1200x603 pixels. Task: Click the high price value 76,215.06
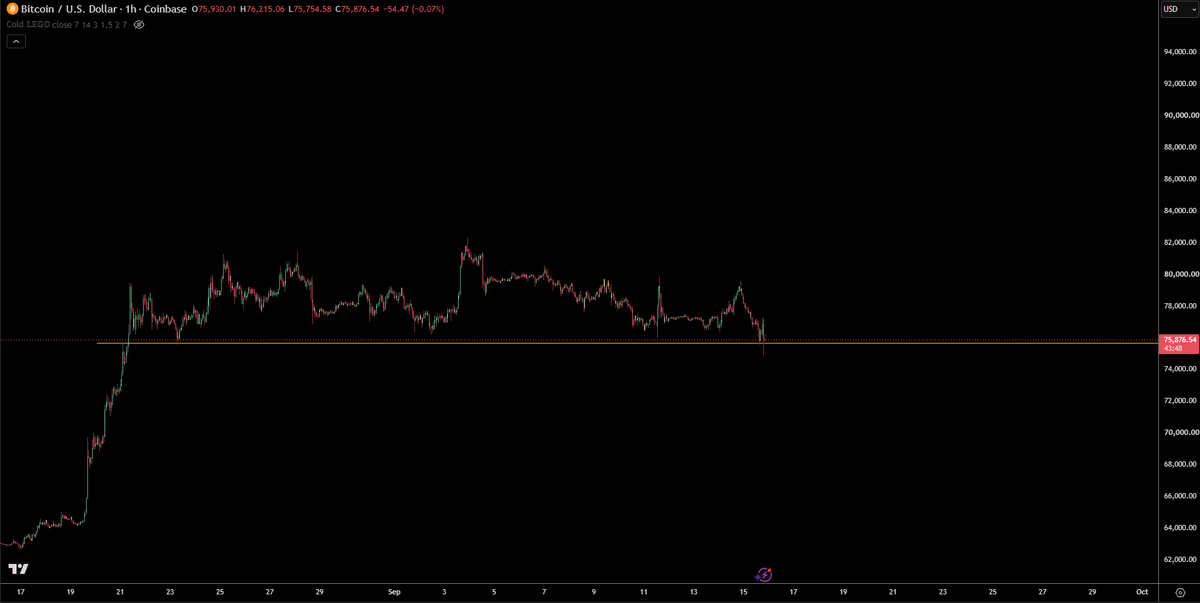(x=264, y=9)
